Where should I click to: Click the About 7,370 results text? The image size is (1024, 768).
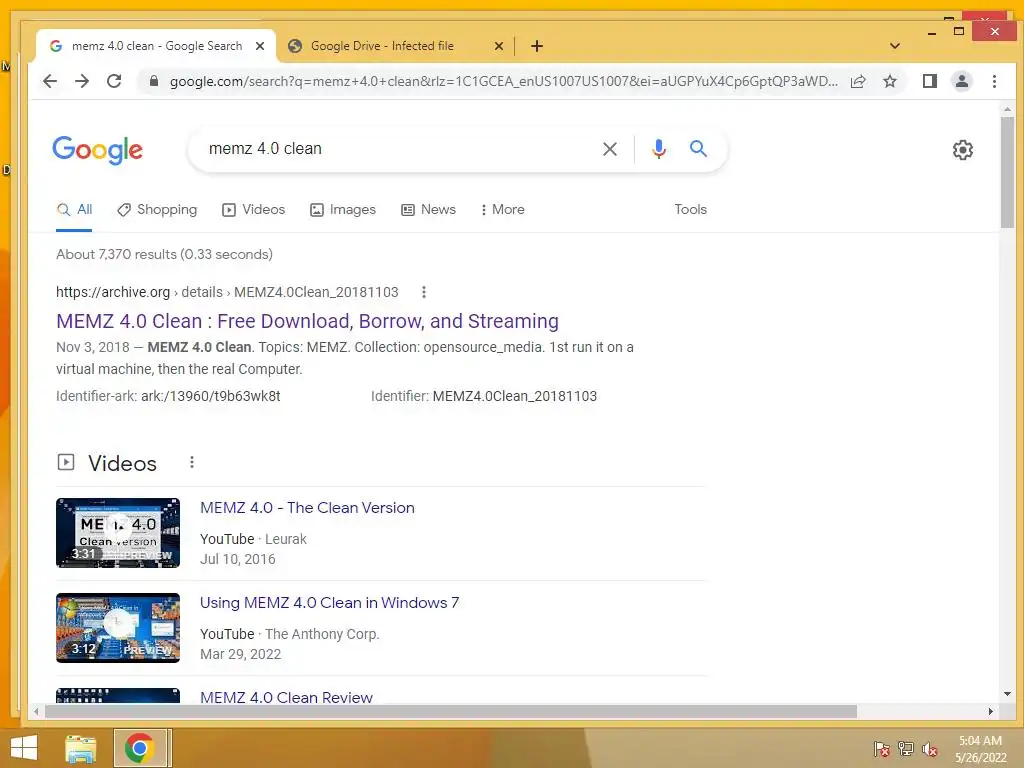click(x=164, y=254)
